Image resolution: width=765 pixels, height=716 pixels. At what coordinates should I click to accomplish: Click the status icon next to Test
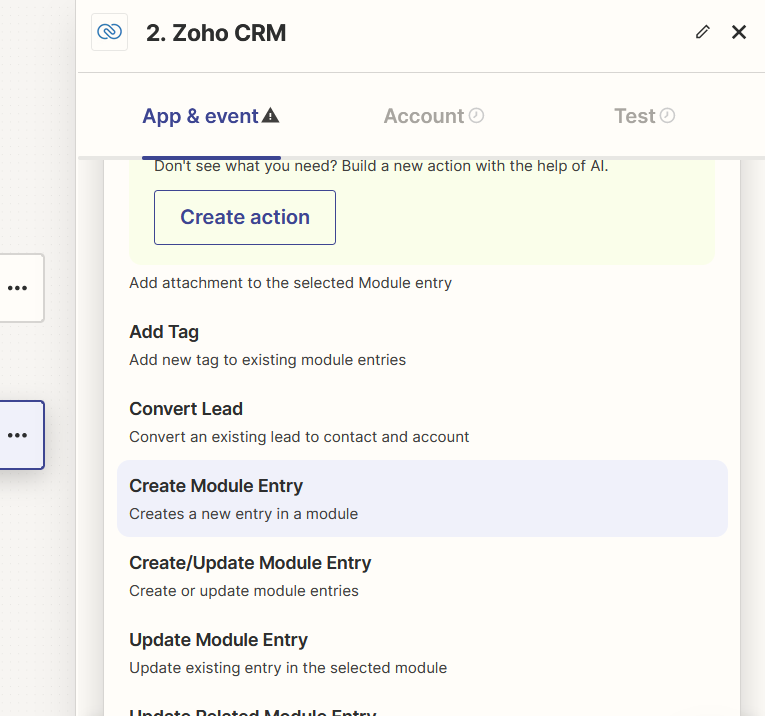667,116
